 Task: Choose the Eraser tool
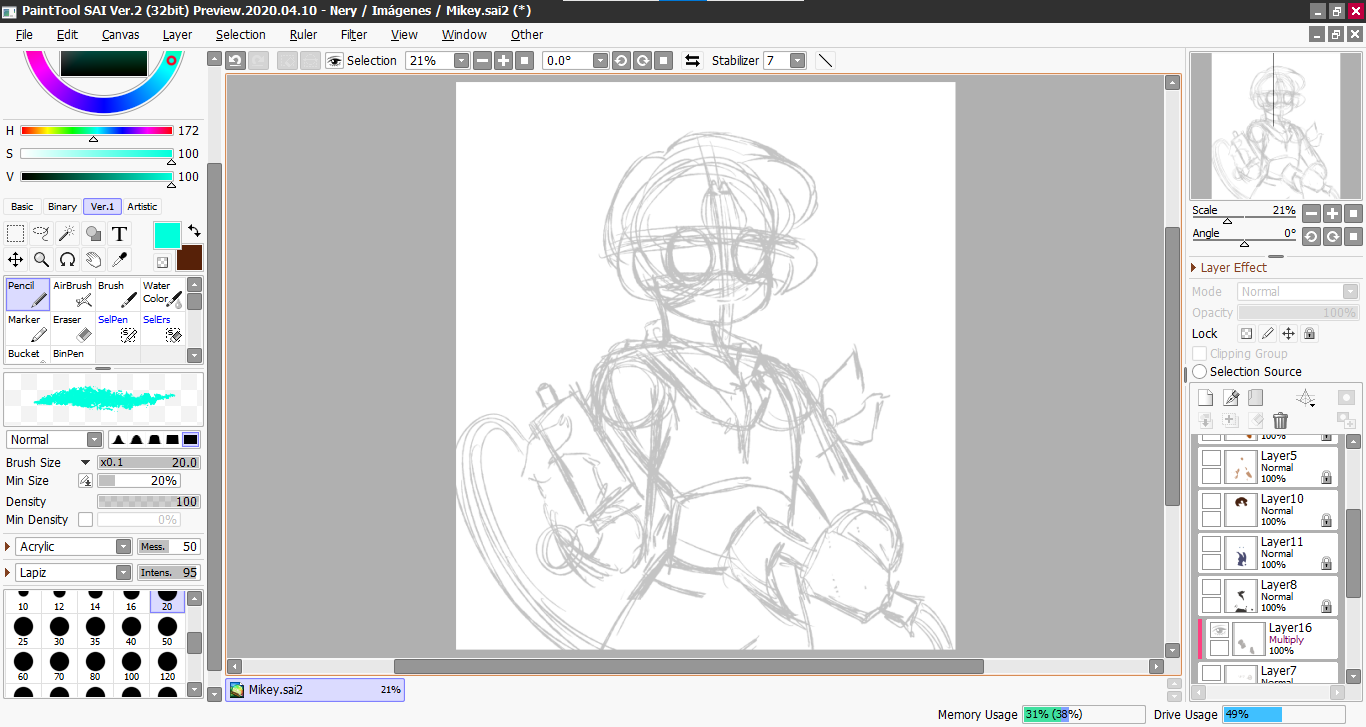[73, 328]
